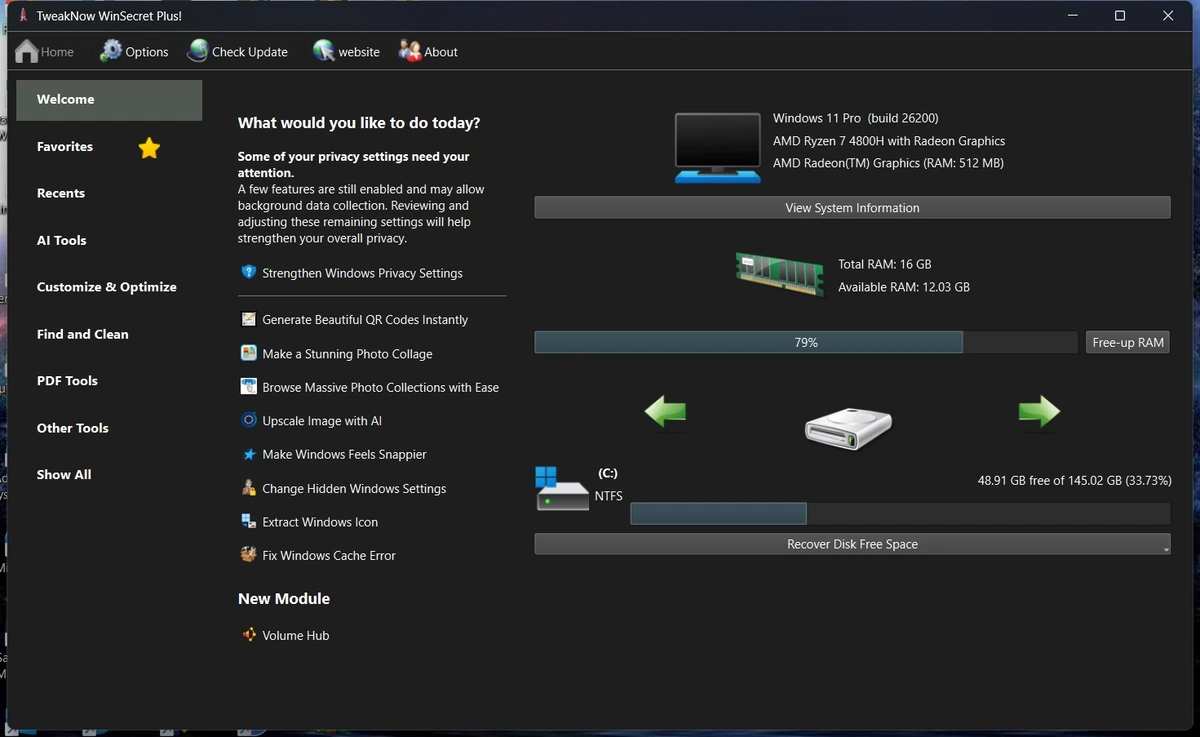Click the About people icon

pos(410,51)
